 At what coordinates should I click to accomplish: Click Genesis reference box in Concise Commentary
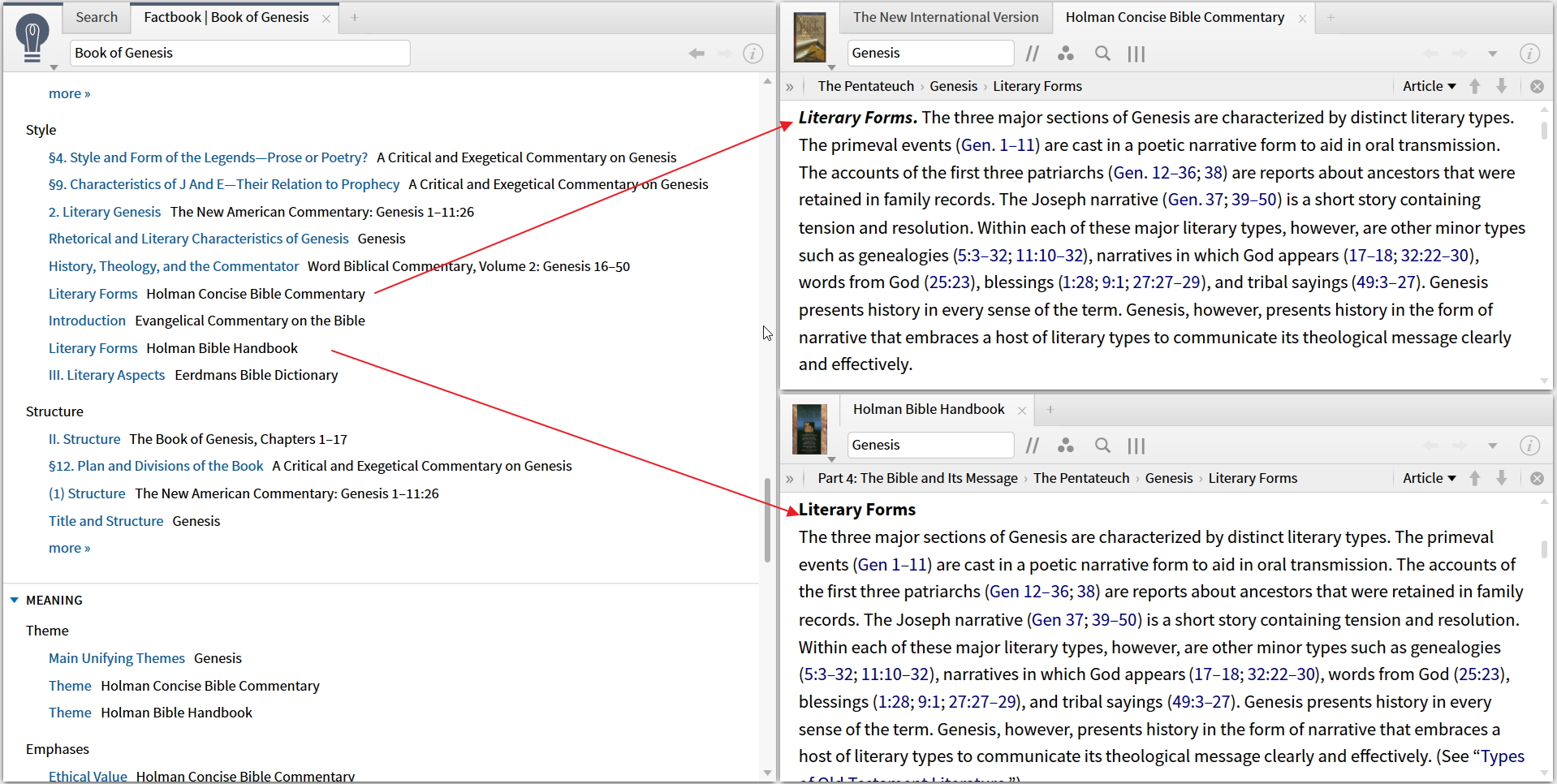click(931, 53)
